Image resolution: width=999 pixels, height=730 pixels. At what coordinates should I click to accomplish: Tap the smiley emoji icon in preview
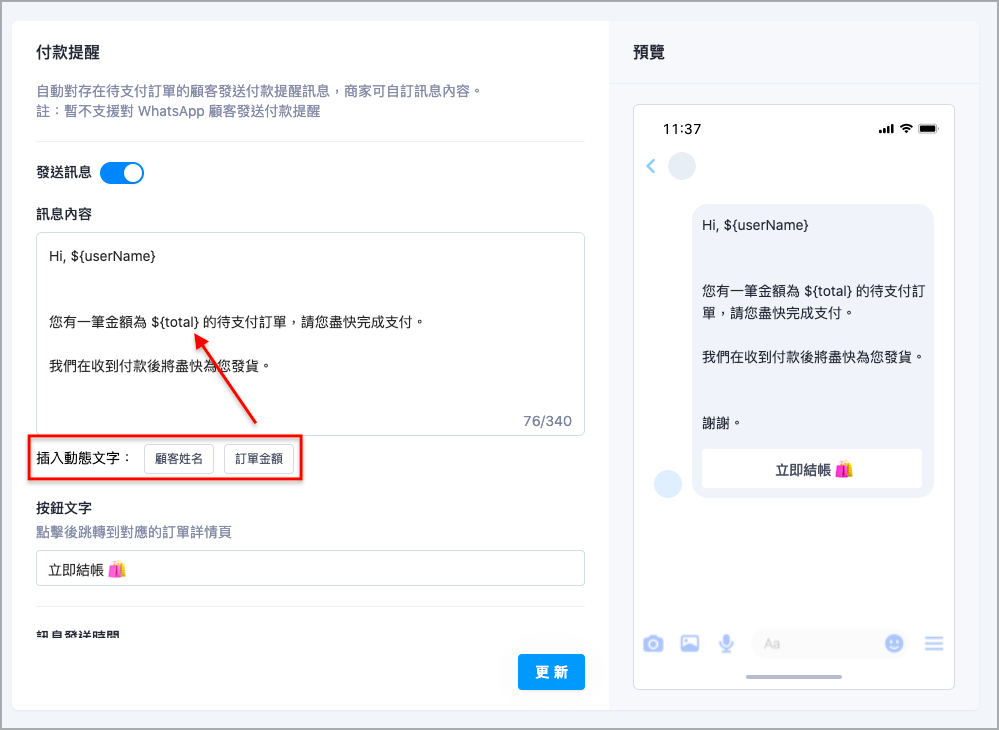894,643
